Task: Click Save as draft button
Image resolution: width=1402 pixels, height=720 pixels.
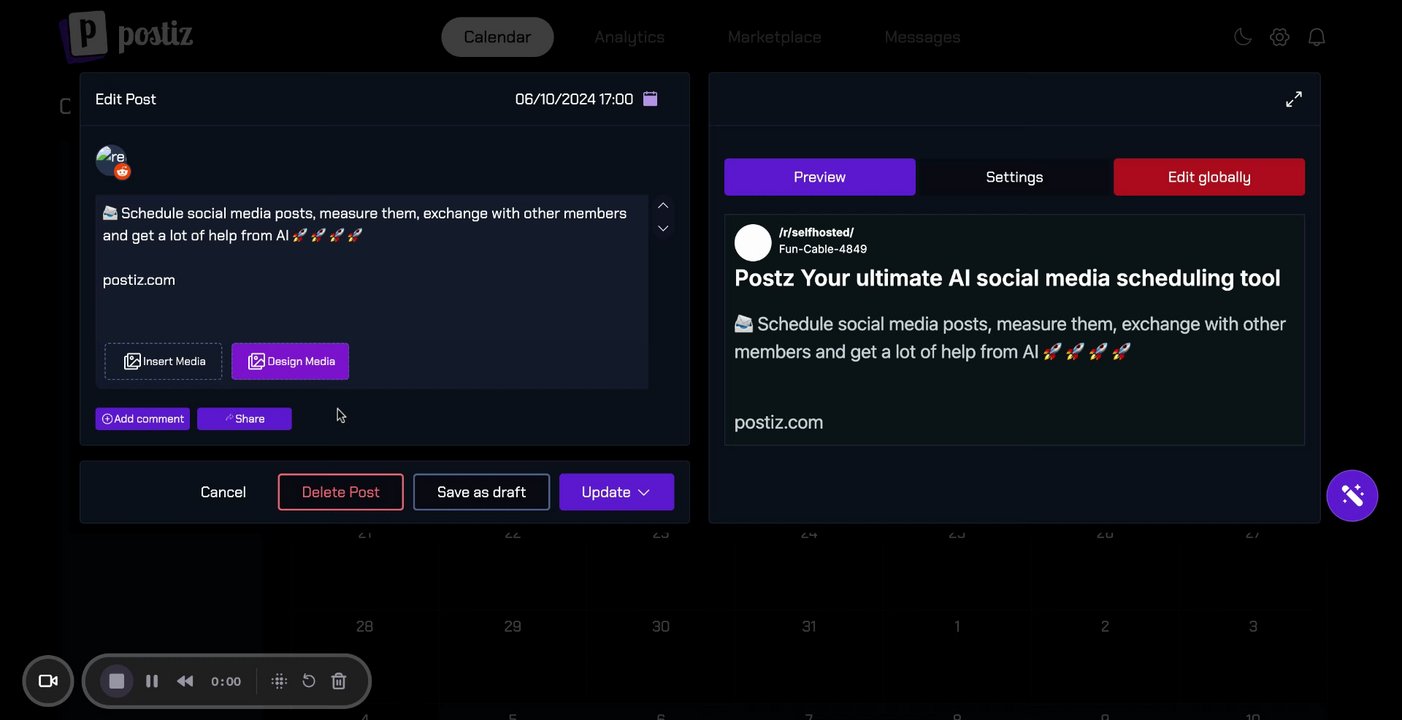Action: (481, 492)
